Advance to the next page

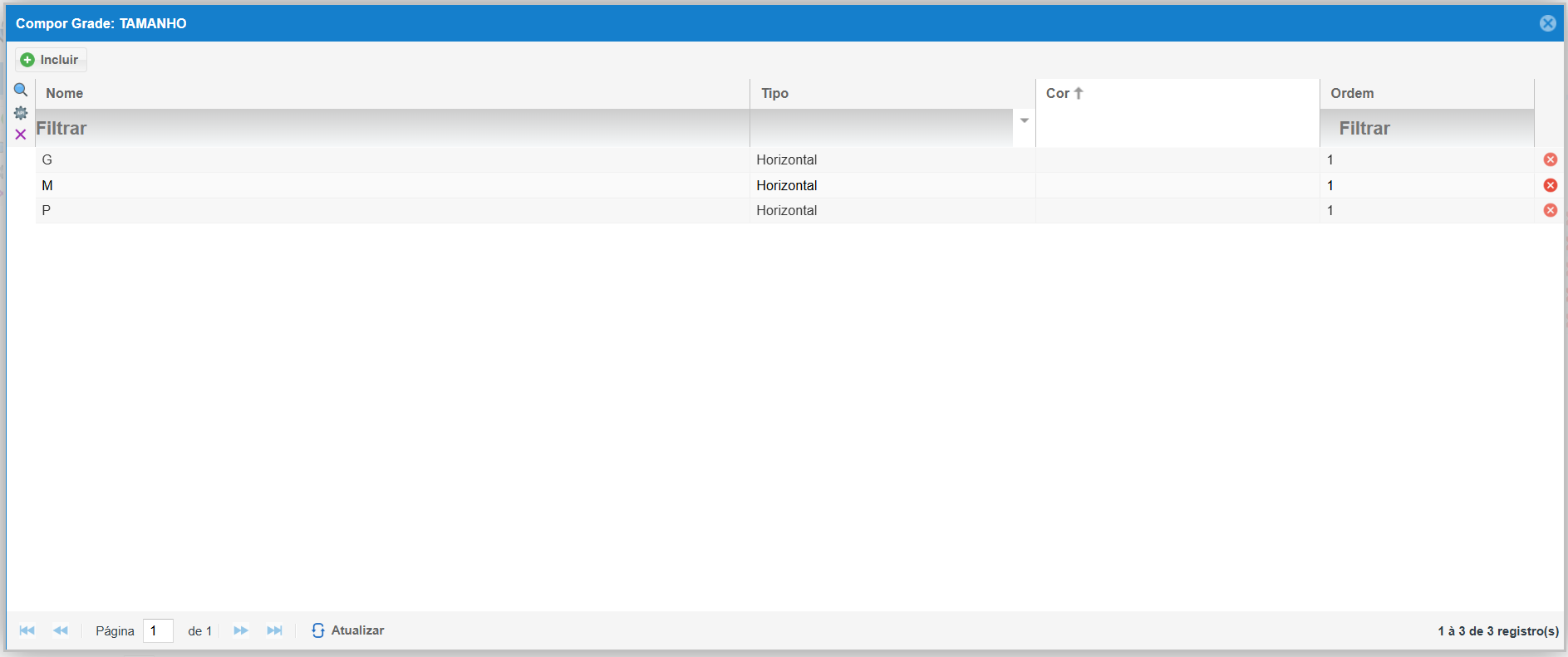(241, 630)
